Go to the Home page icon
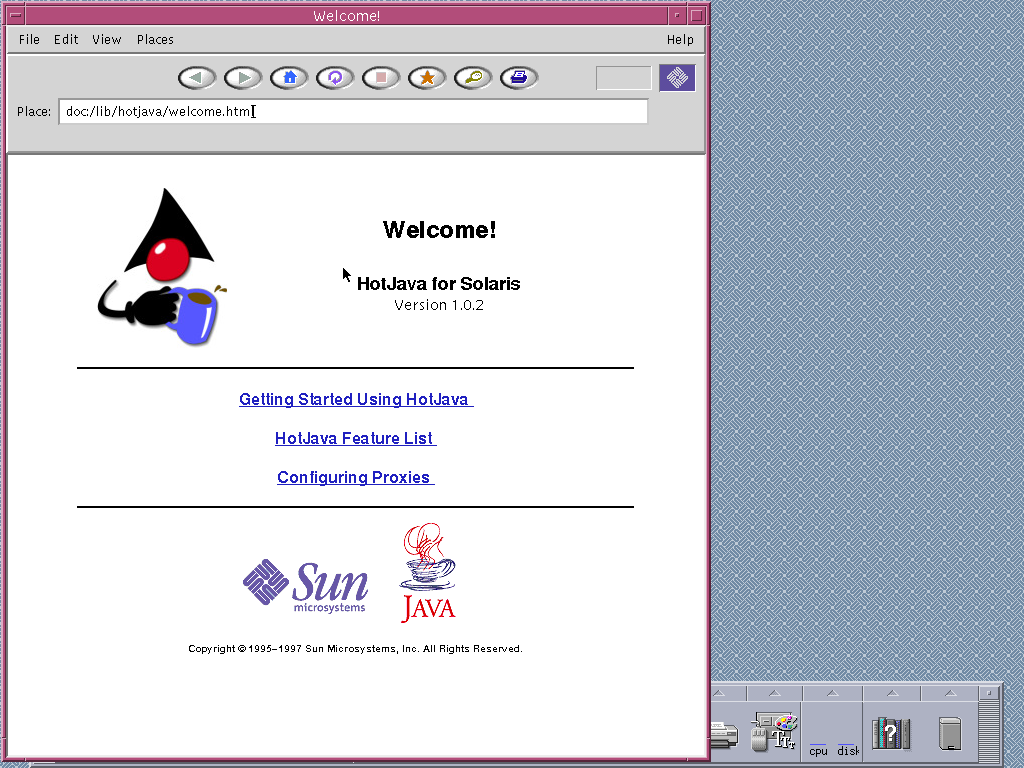The image size is (1024, 768). point(288,77)
